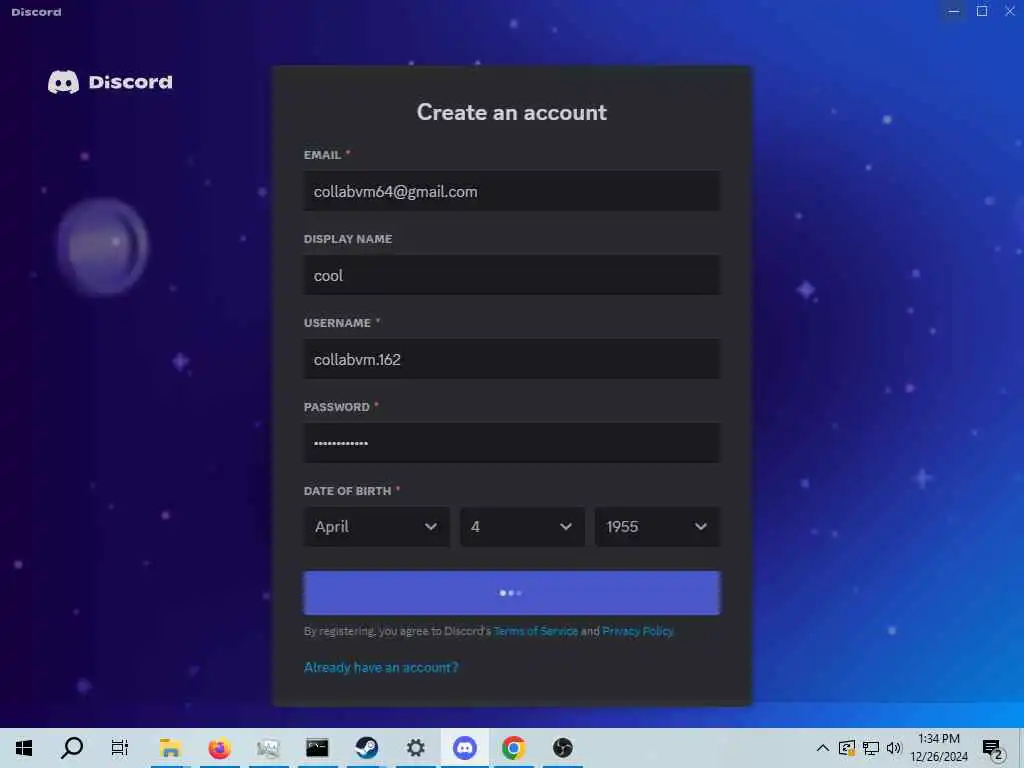The width and height of the screenshot is (1024, 768).
Task: Open Steam from the taskbar
Action: pyautogui.click(x=366, y=748)
